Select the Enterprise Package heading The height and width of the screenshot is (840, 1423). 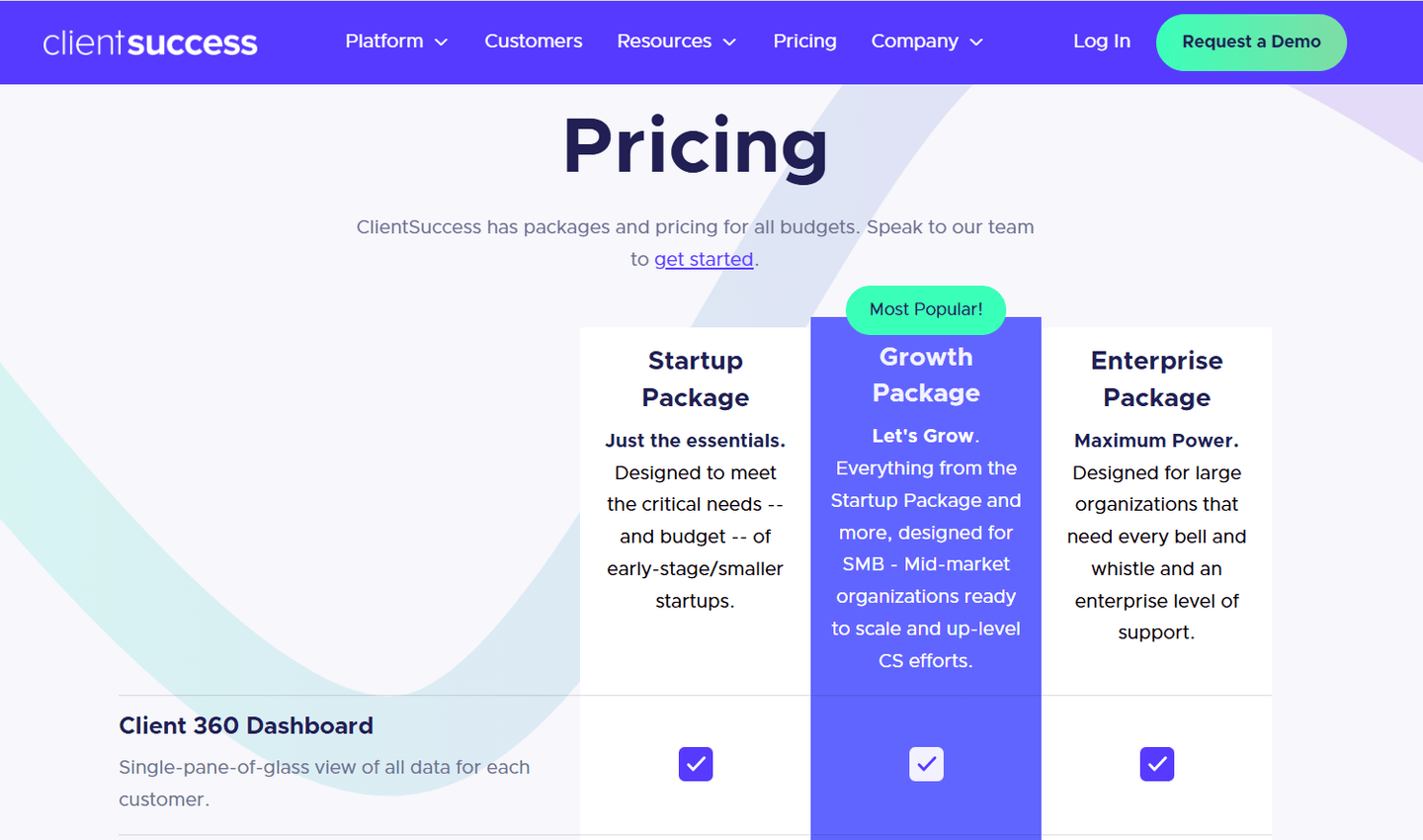coord(1157,378)
